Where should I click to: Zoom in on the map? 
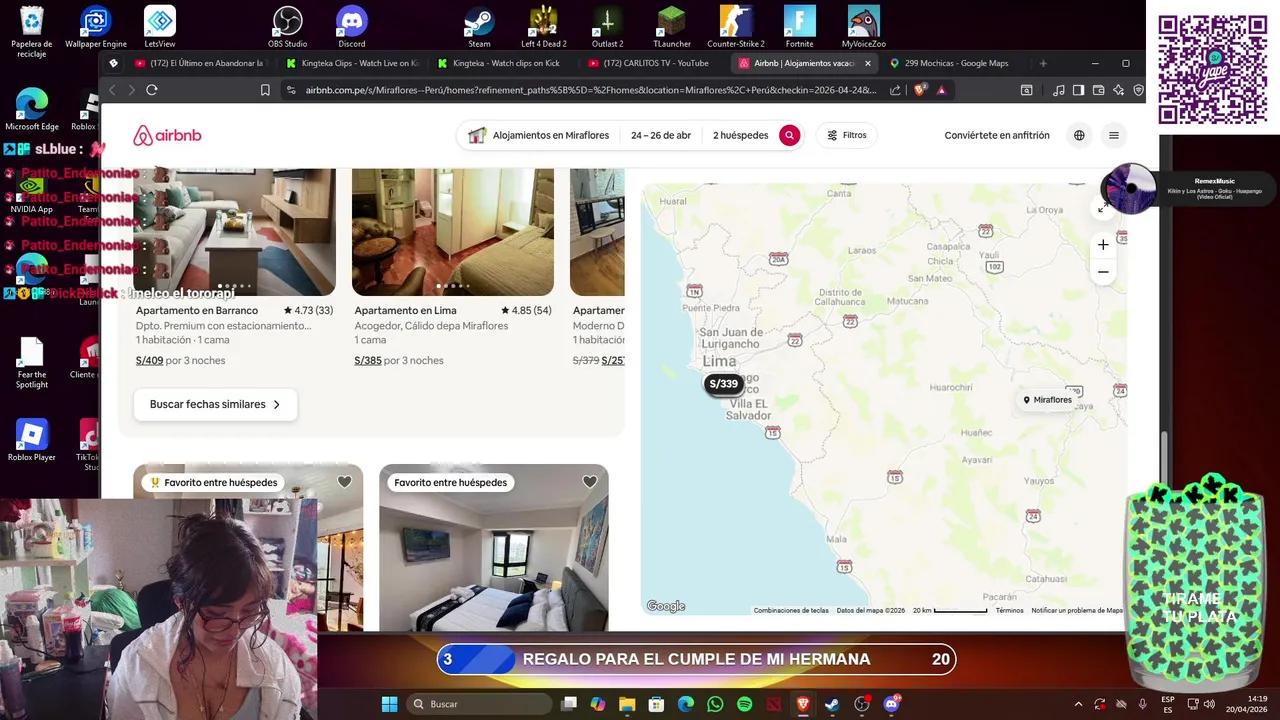point(1103,245)
